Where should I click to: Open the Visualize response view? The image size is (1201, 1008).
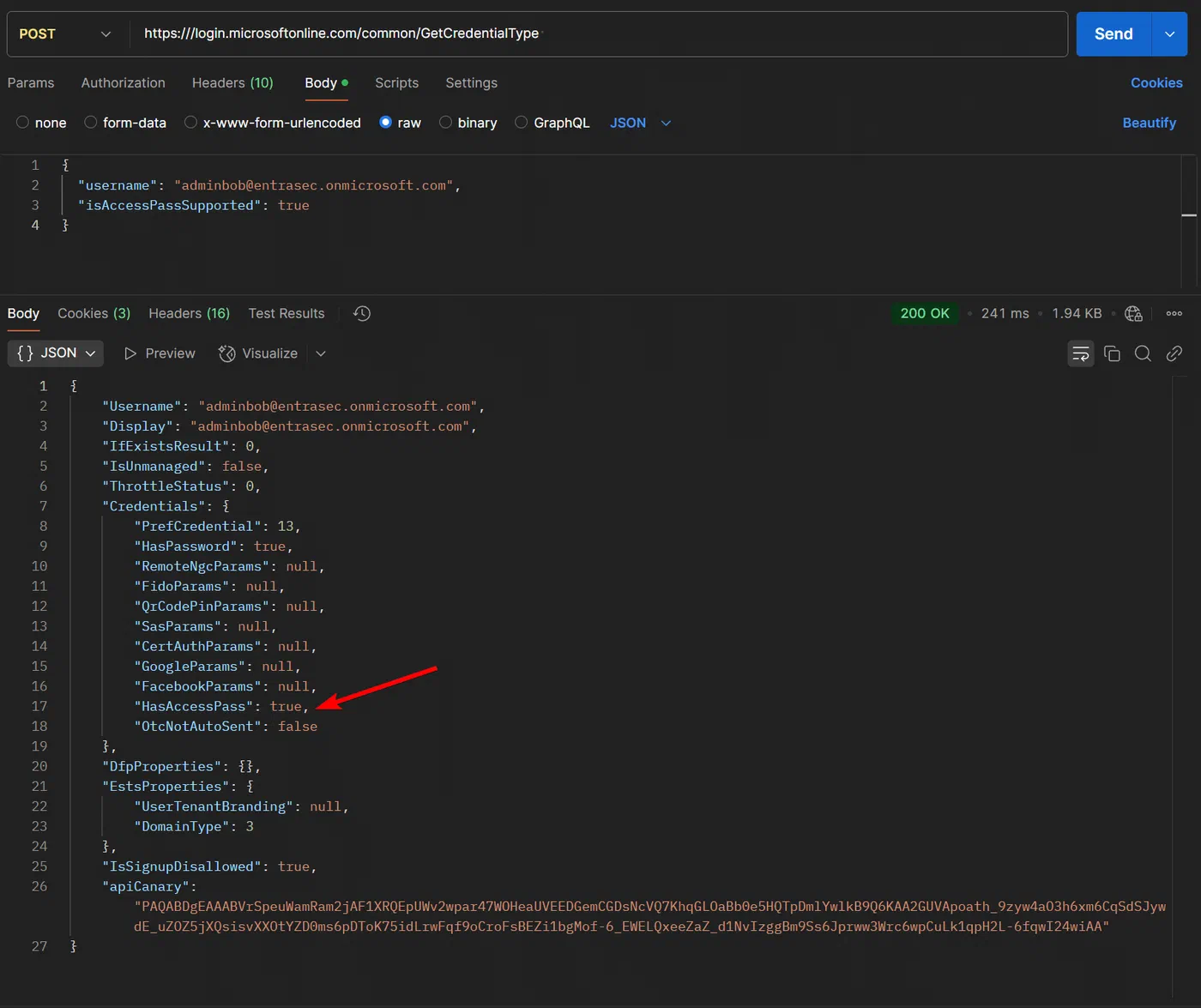click(x=258, y=353)
